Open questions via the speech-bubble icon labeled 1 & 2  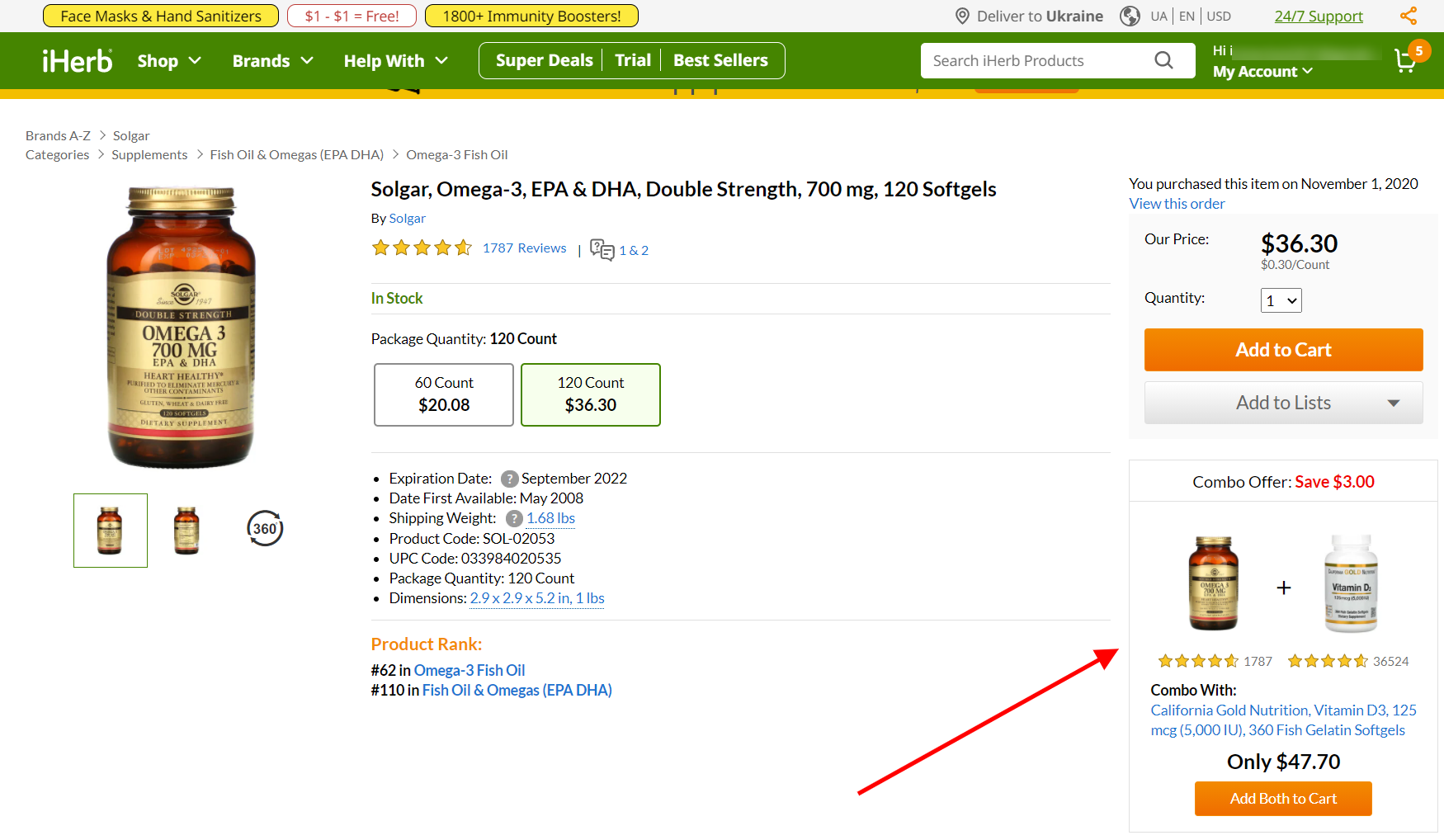coord(602,250)
